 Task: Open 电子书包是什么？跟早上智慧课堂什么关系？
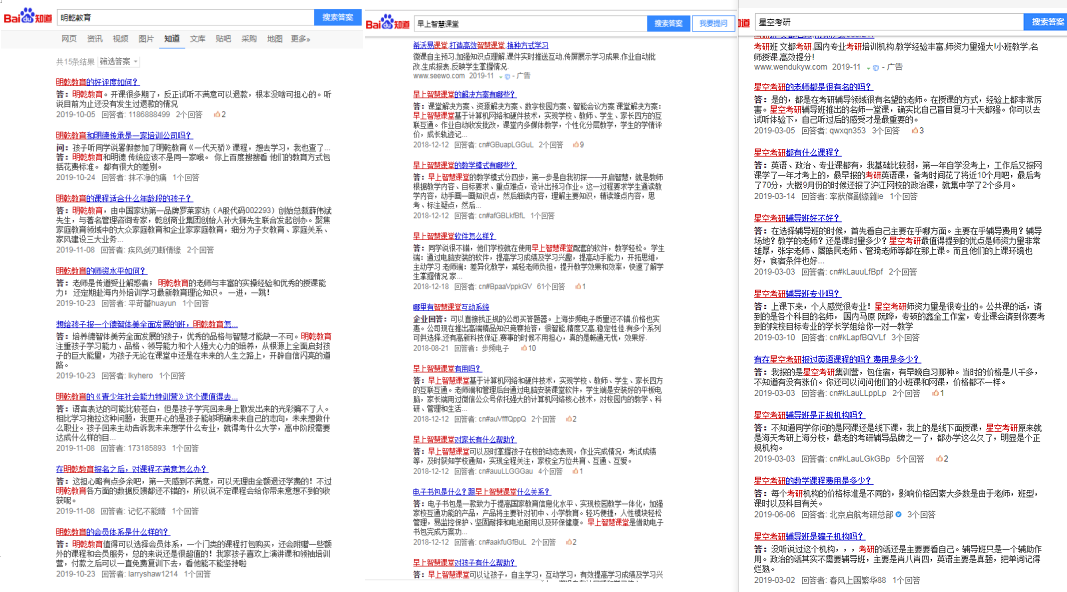click(482, 492)
